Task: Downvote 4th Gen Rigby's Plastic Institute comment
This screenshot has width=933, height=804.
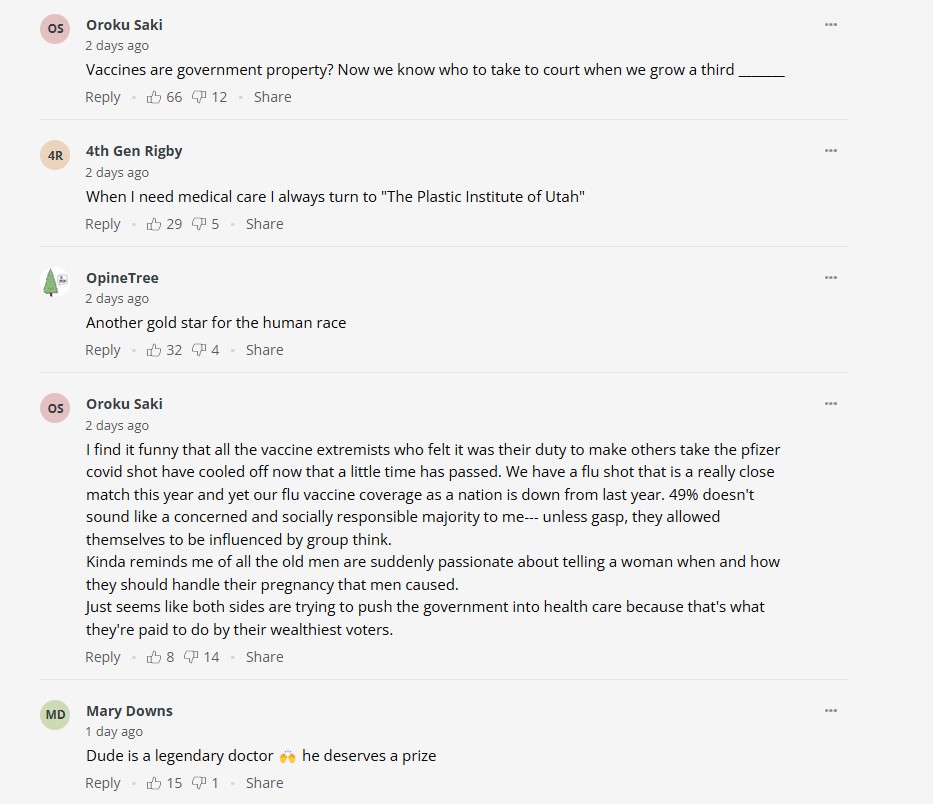Action: point(199,224)
